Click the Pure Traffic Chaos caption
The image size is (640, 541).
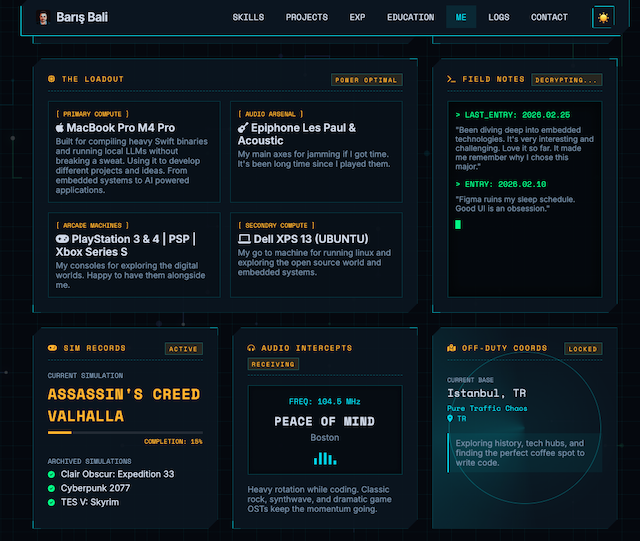click(x=487, y=408)
